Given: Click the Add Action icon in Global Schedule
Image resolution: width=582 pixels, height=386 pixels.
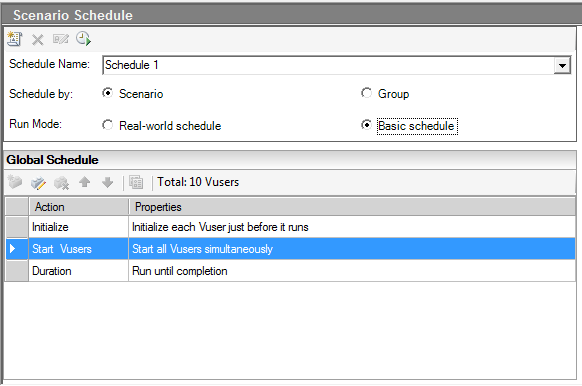Looking at the screenshot, I should 15,182.
